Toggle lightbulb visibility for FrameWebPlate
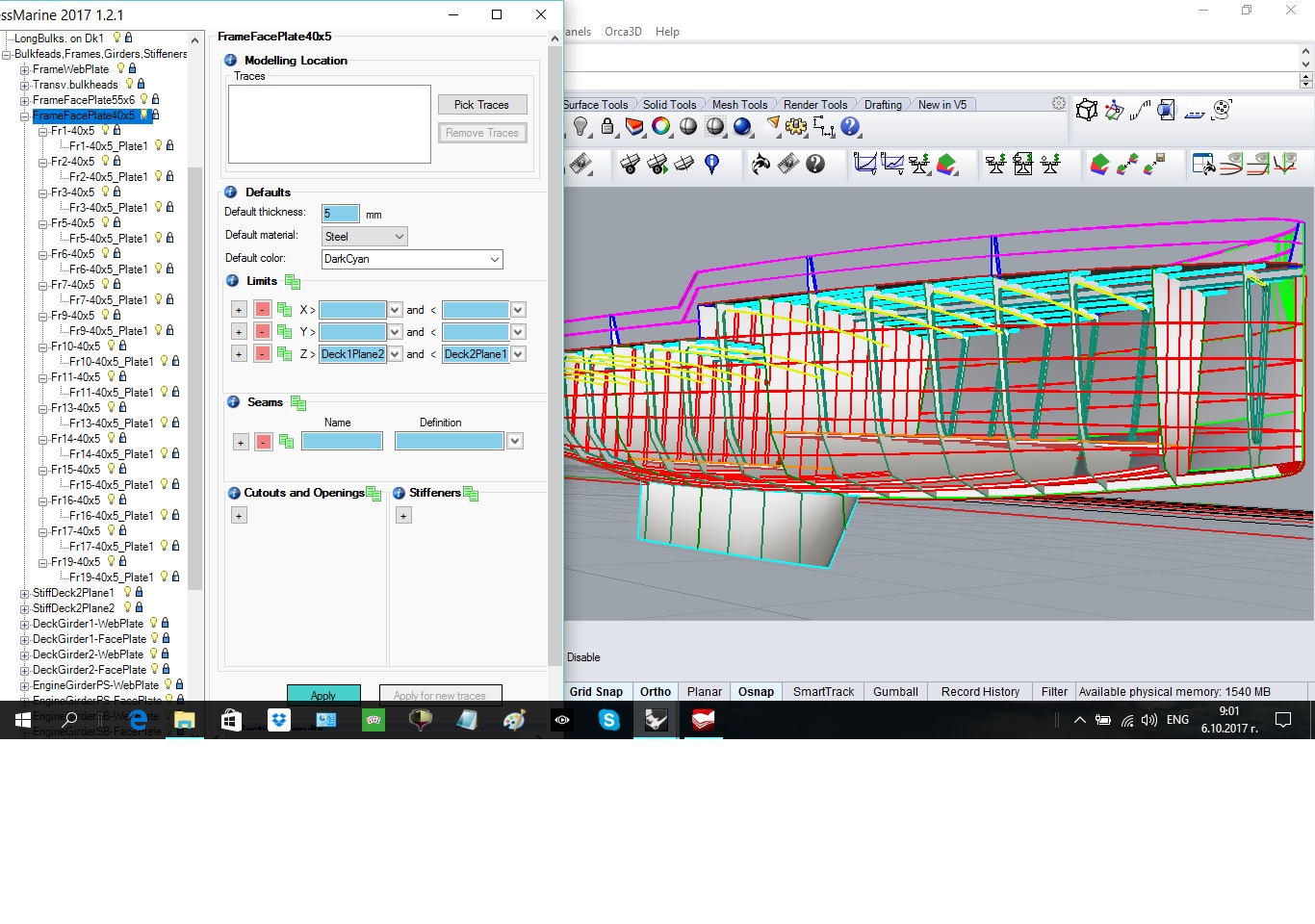Screen dimensions: 1315x924 pyautogui.click(x=120, y=69)
